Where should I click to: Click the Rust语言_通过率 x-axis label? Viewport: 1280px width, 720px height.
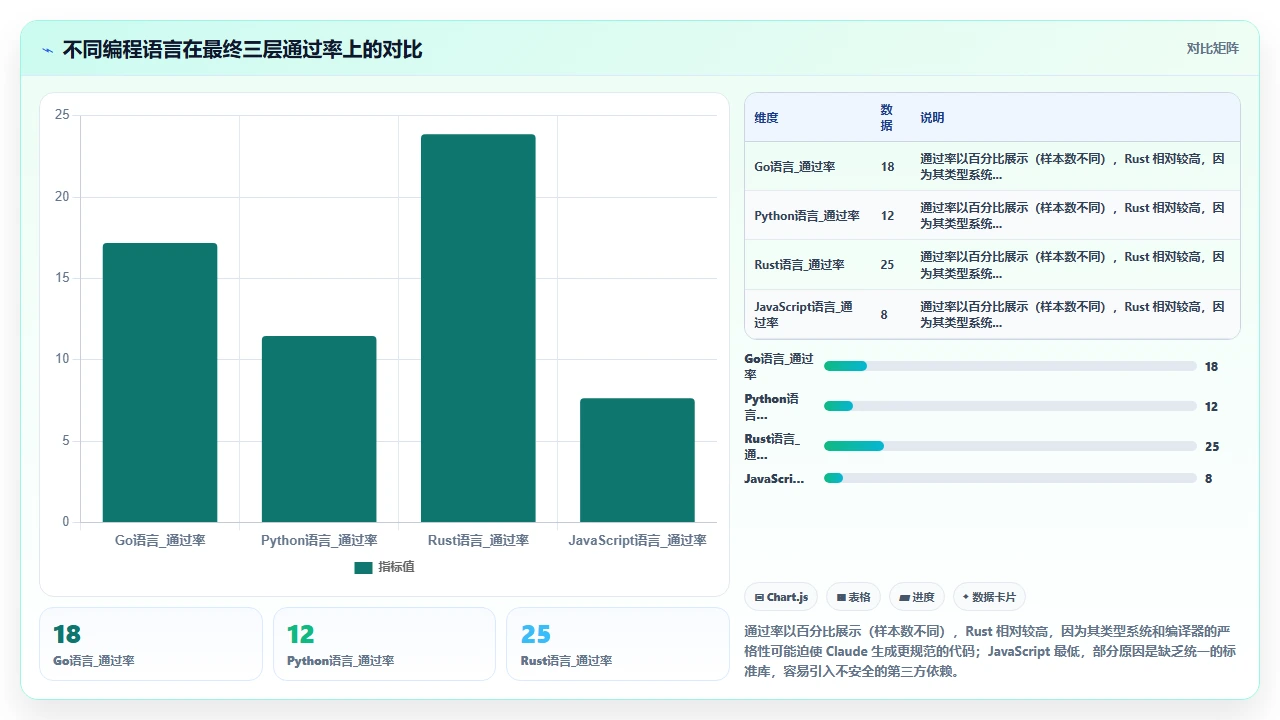click(478, 541)
